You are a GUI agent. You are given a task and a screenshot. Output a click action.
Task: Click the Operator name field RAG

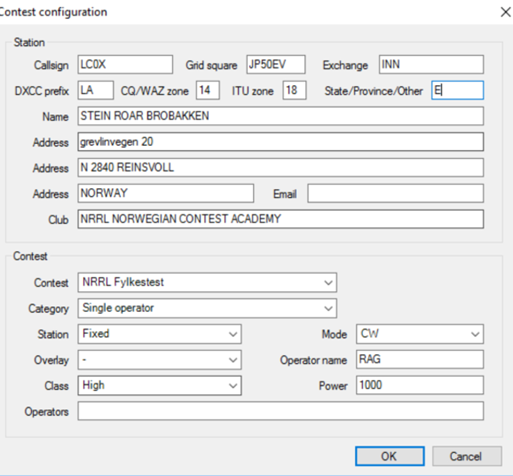pos(420,359)
